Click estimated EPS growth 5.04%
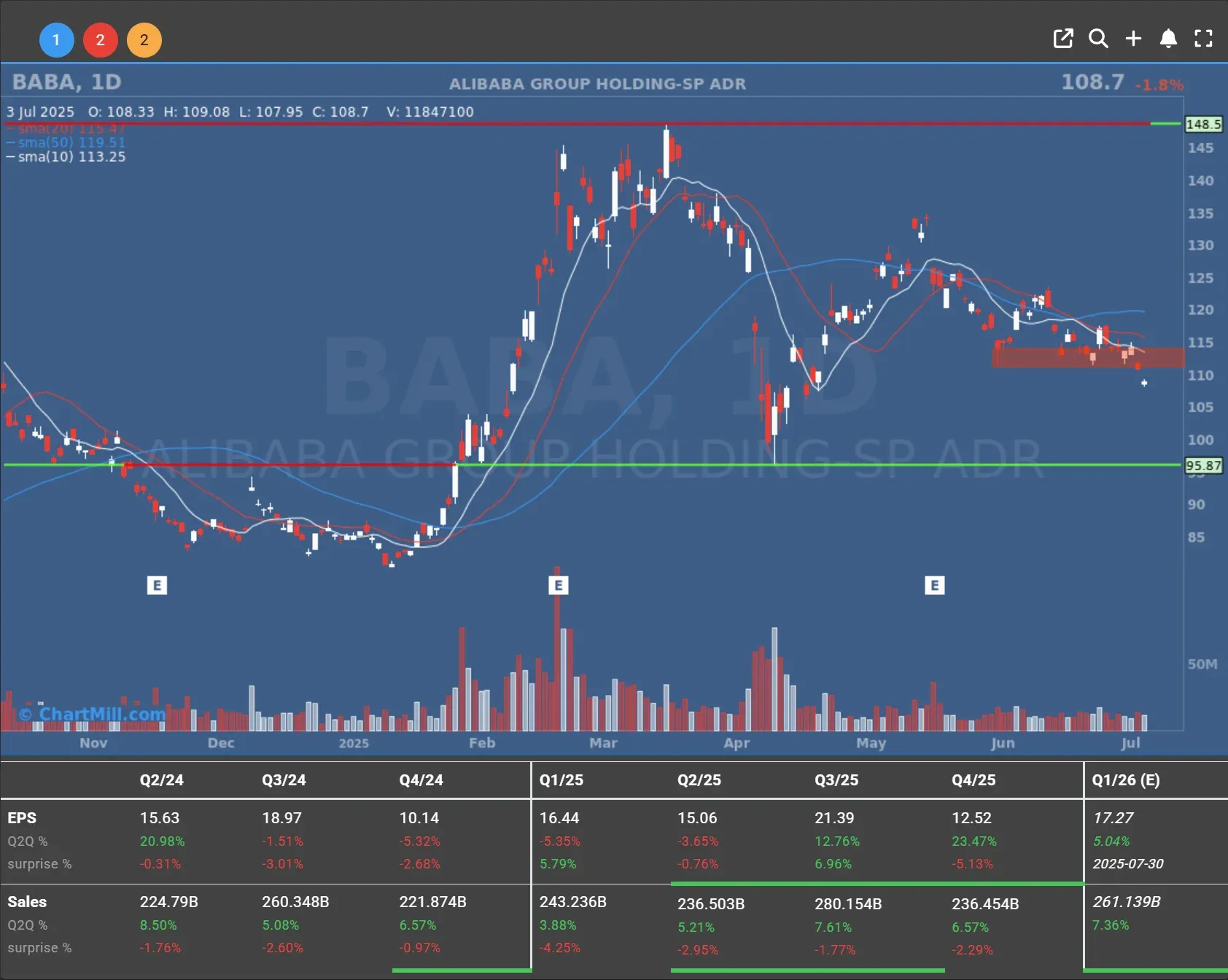The image size is (1228, 980). 1111,841
